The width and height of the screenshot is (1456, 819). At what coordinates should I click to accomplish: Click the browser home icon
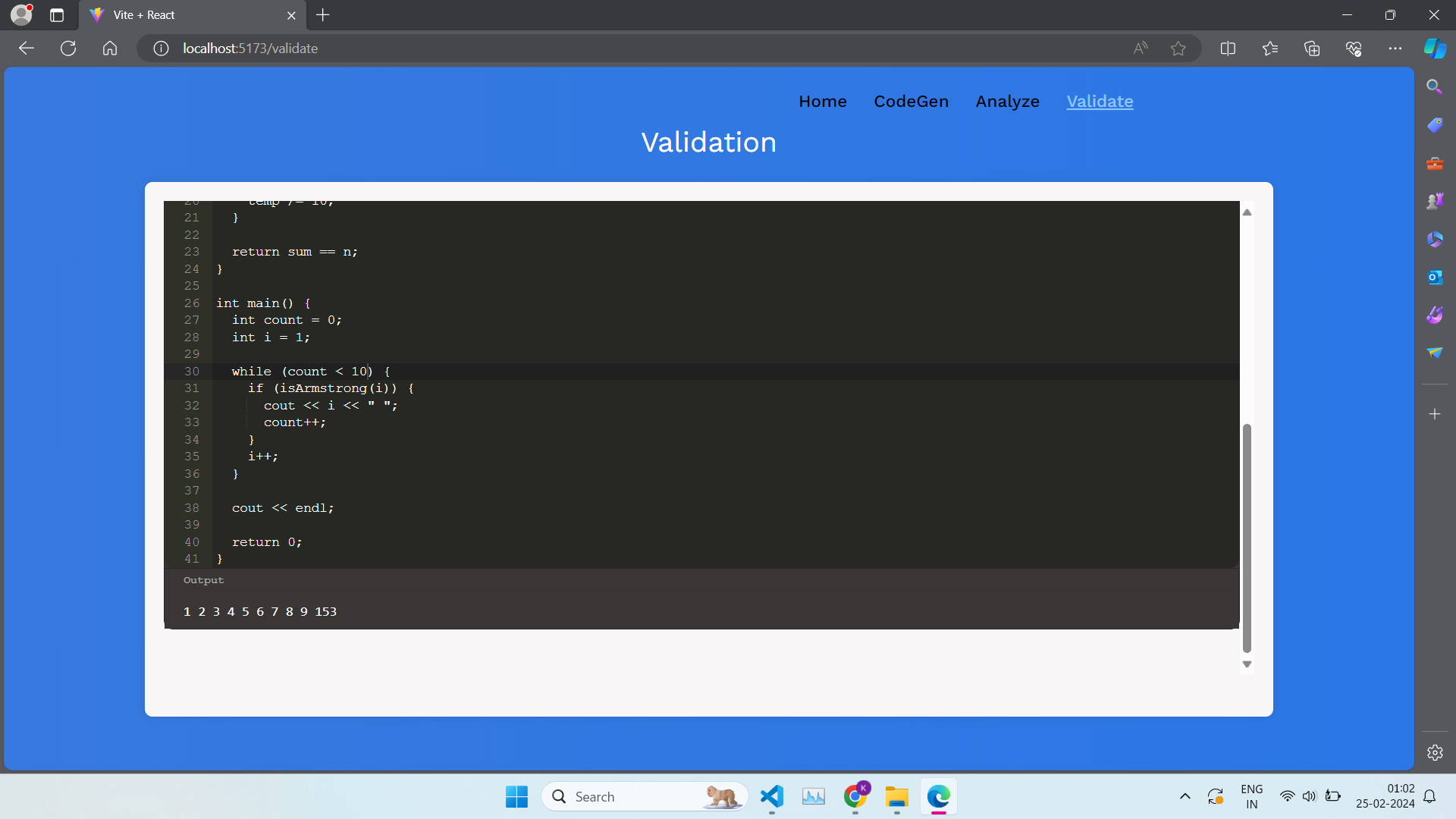[x=110, y=49]
